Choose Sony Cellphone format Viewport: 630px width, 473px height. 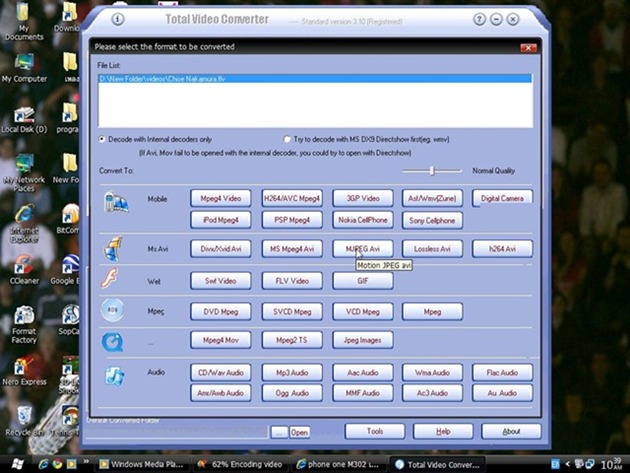(432, 221)
